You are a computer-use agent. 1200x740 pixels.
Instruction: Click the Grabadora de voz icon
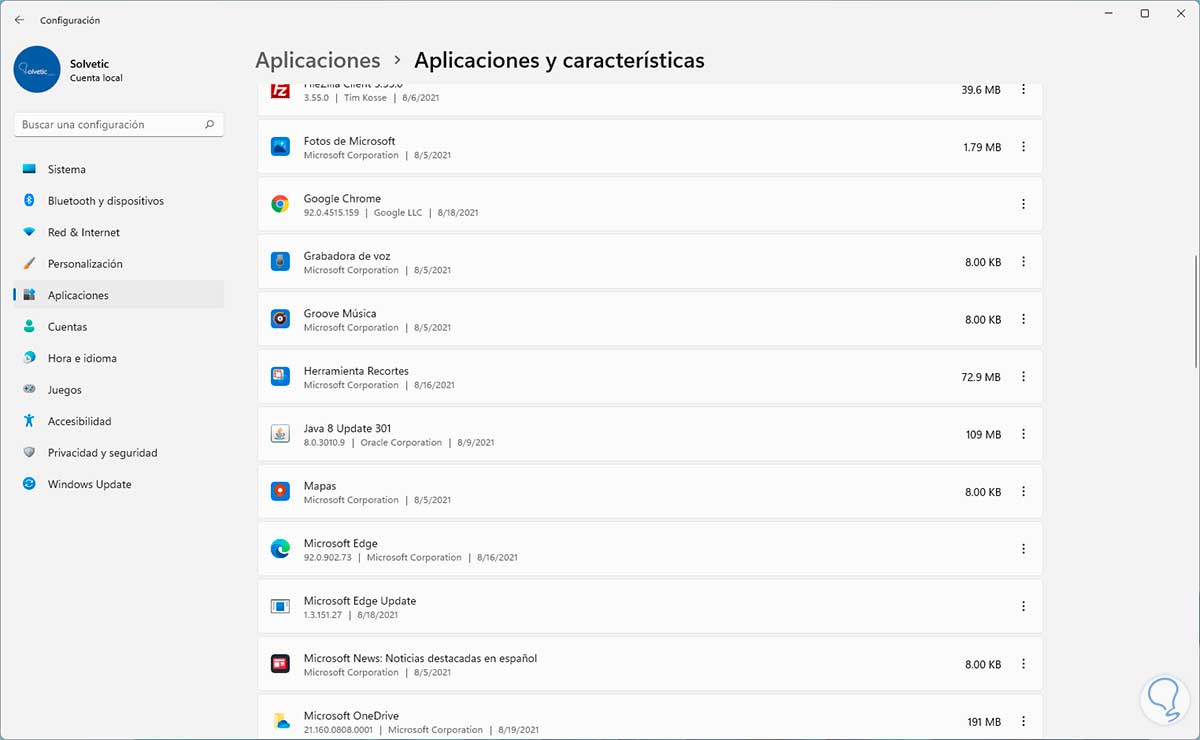click(280, 262)
